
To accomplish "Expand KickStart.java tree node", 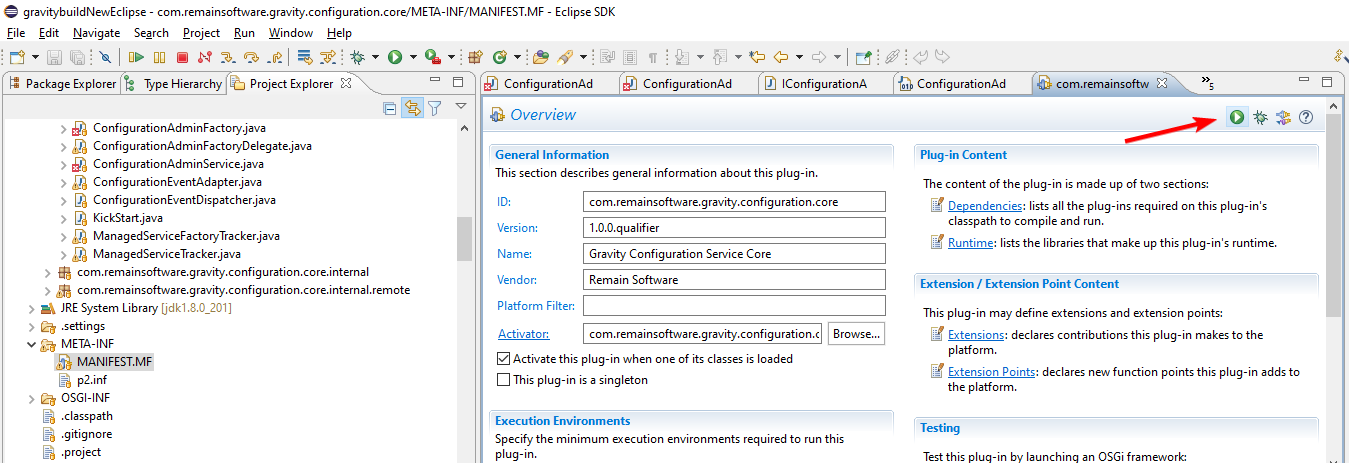I will pyautogui.click(x=64, y=218).
